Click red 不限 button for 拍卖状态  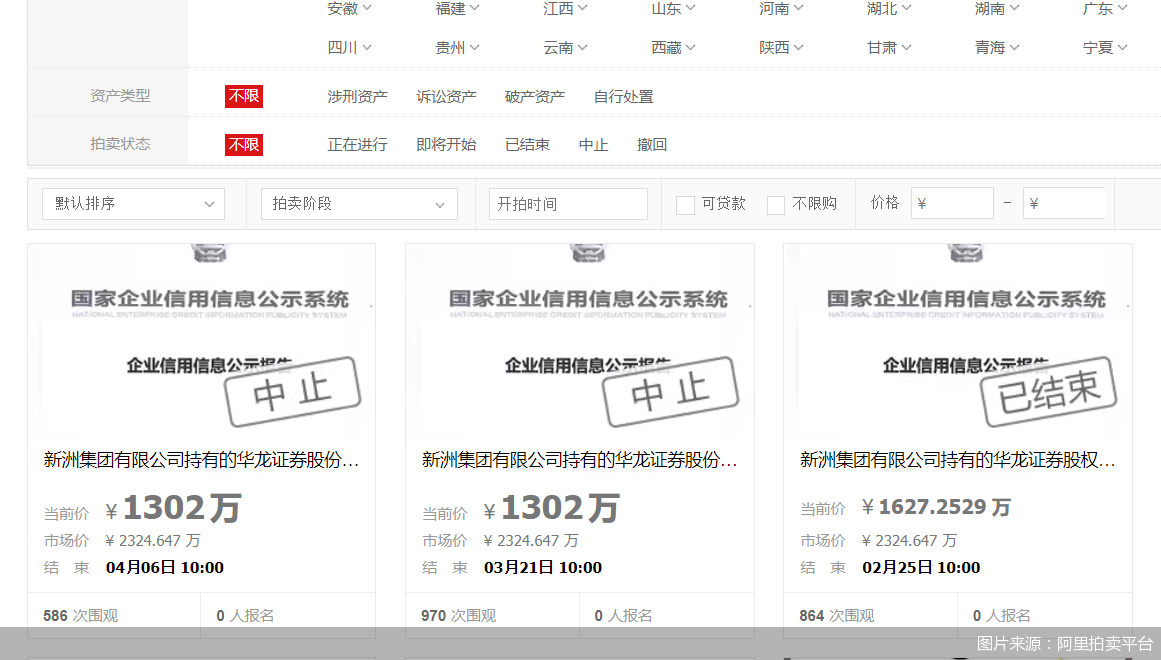coord(244,145)
